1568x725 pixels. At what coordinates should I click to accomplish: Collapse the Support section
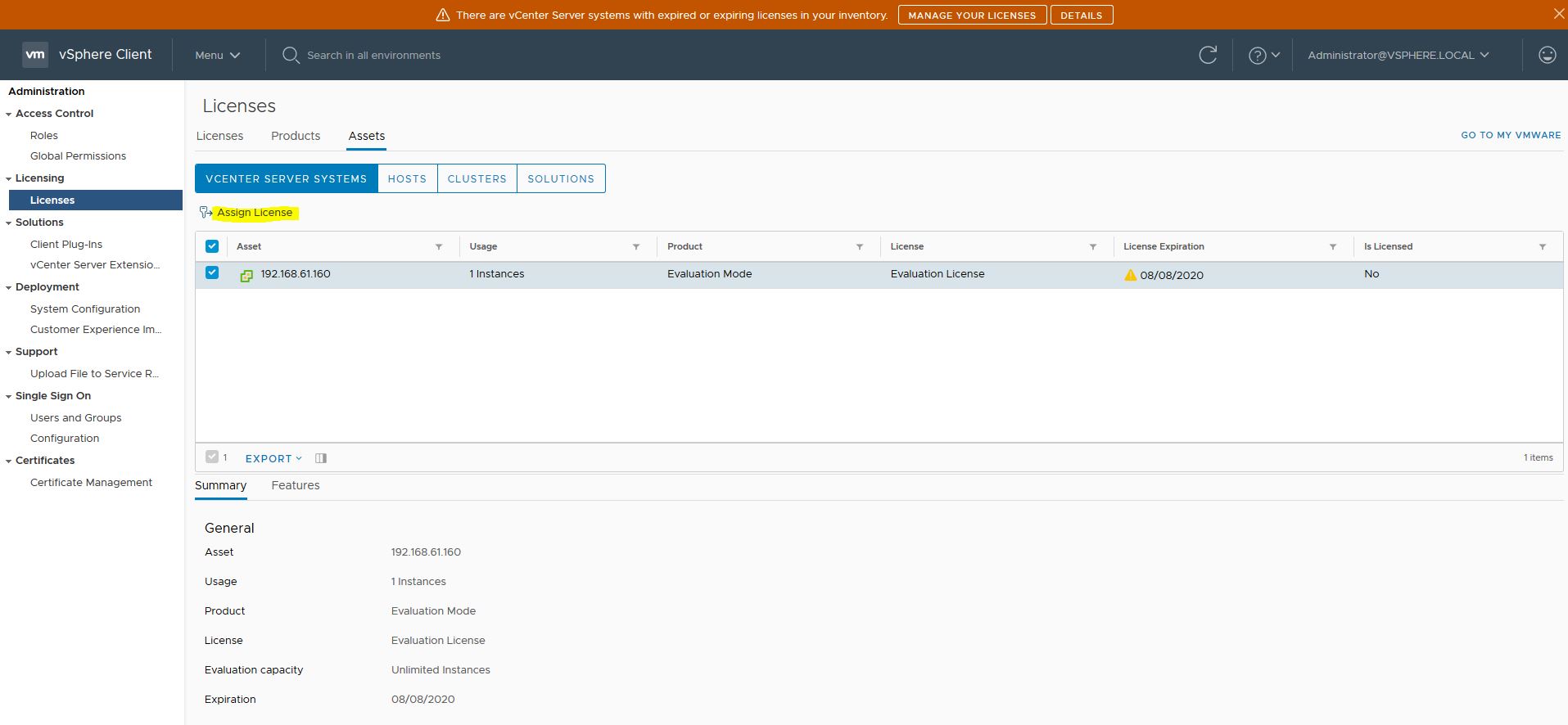tap(8, 353)
